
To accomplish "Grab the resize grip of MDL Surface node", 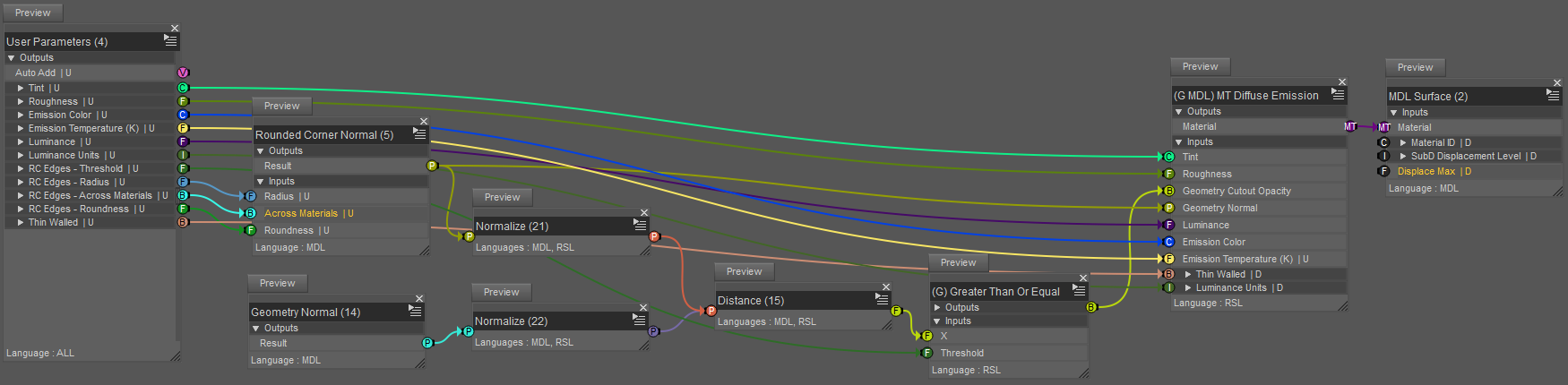I will [x=1559, y=192].
